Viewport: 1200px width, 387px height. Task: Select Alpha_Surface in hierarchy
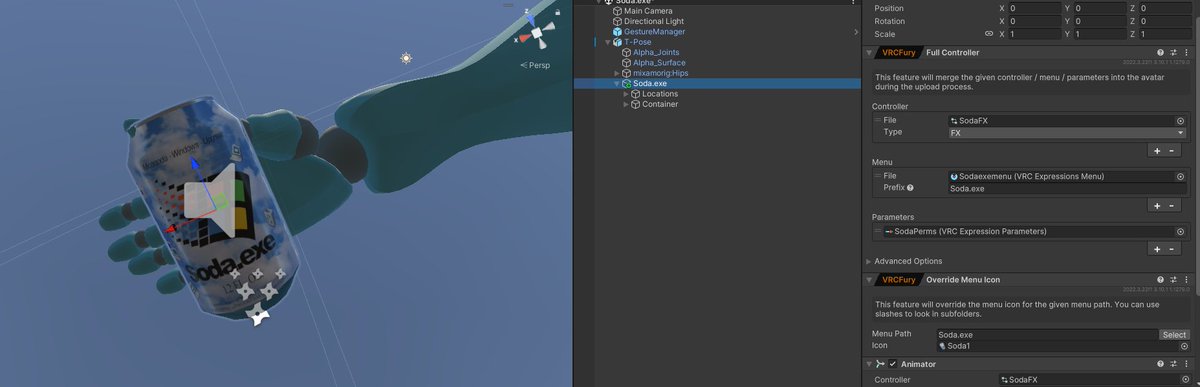point(659,63)
